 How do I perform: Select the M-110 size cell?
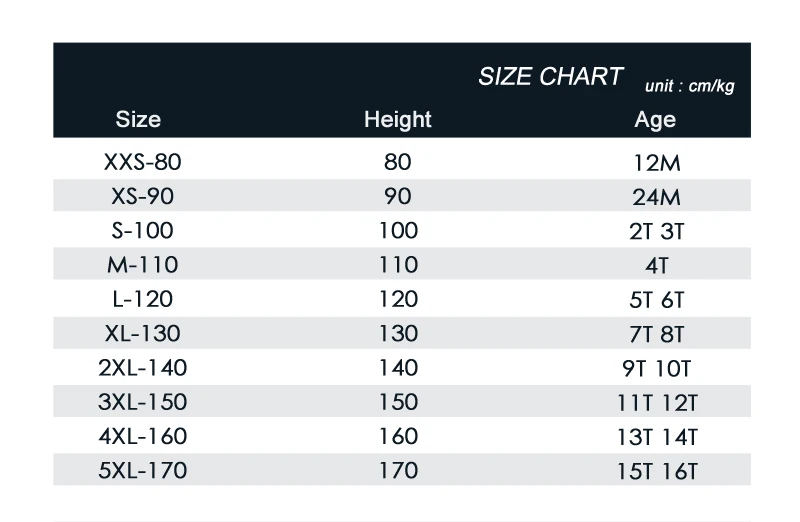(143, 265)
